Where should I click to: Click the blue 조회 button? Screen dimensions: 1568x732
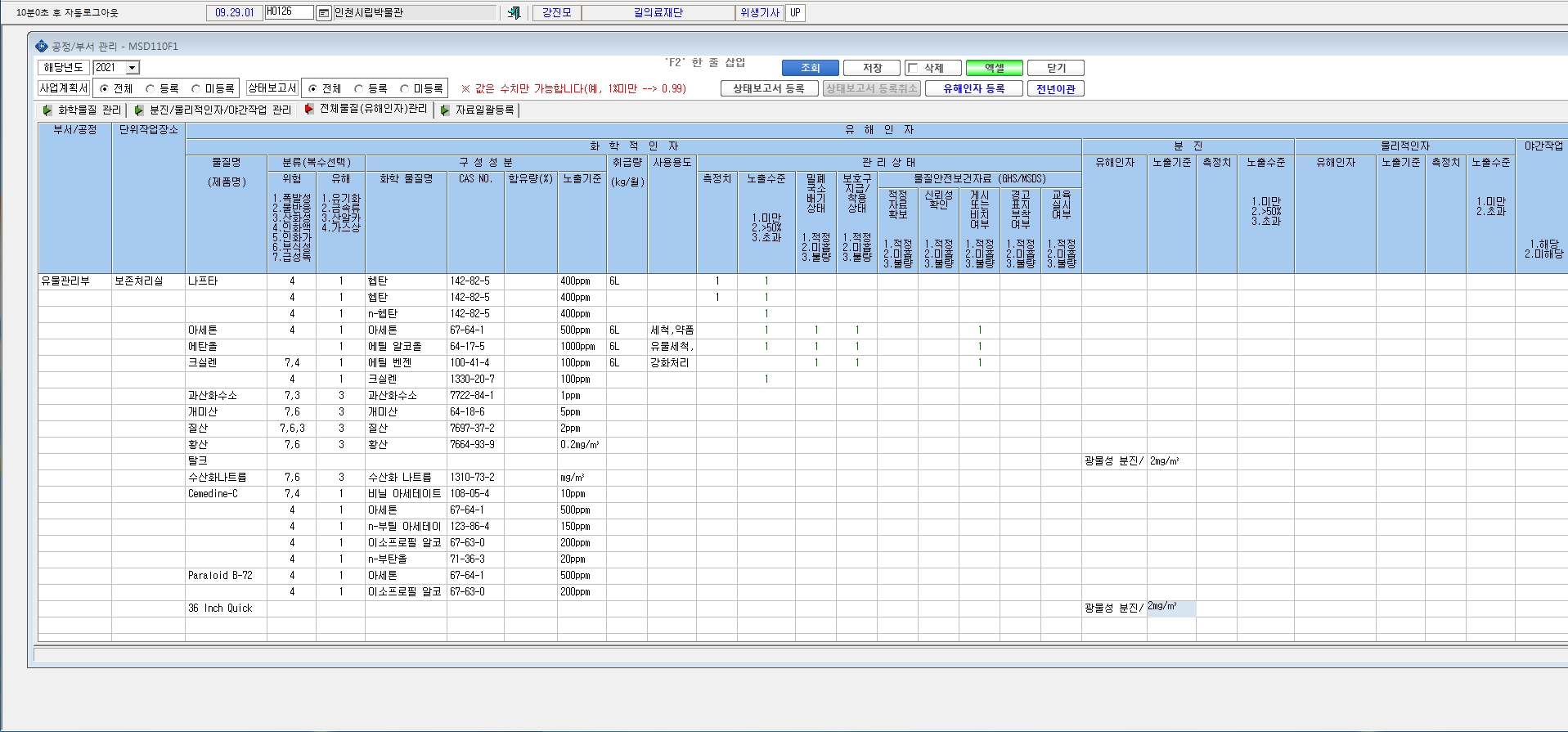click(x=810, y=68)
